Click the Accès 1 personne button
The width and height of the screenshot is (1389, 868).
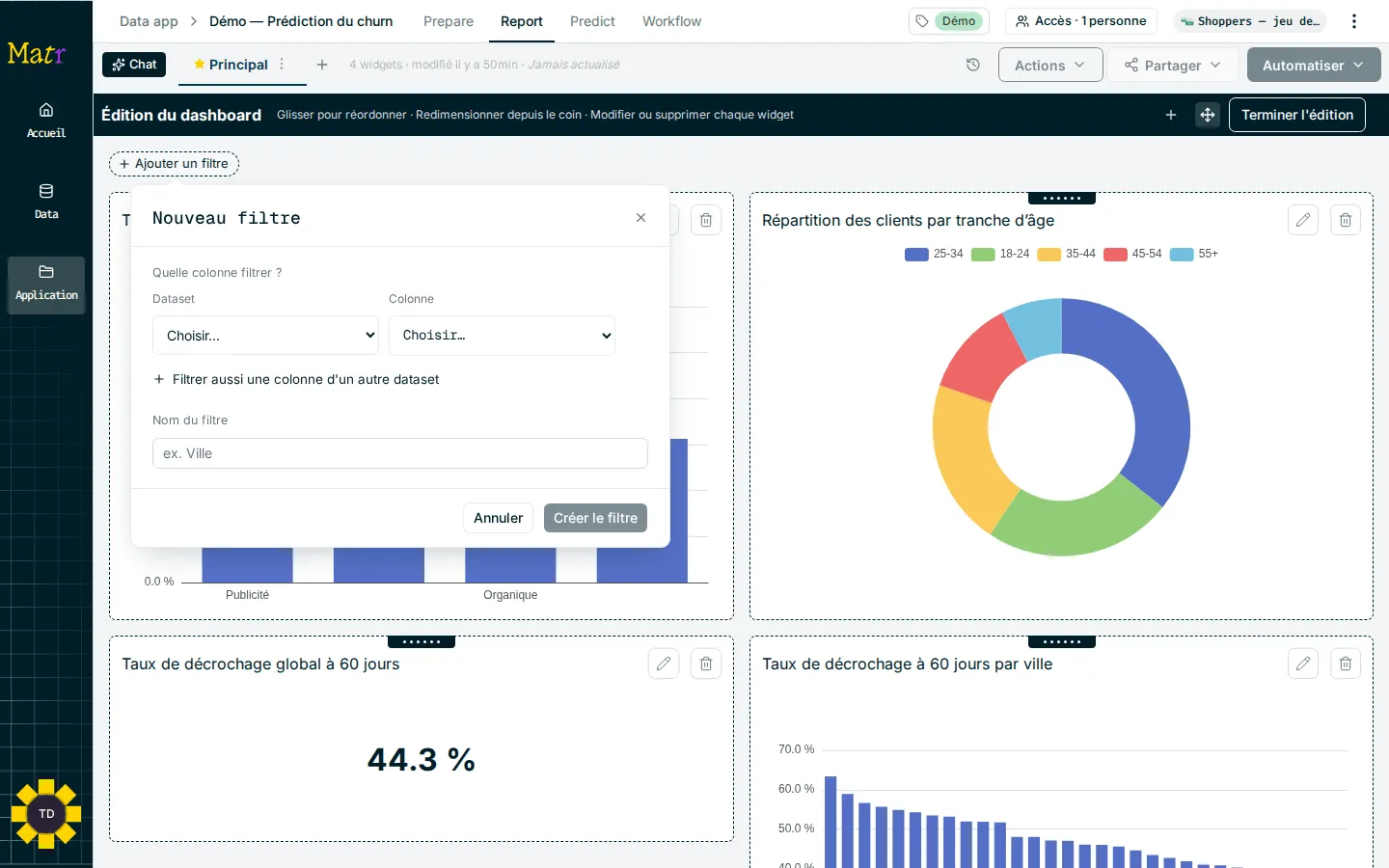[1081, 21]
